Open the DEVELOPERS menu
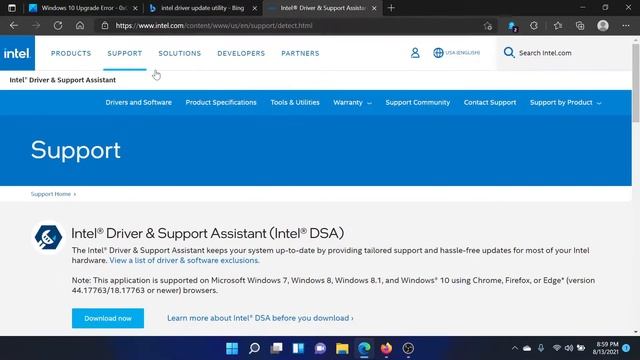This screenshot has width=640, height=360. [241, 53]
